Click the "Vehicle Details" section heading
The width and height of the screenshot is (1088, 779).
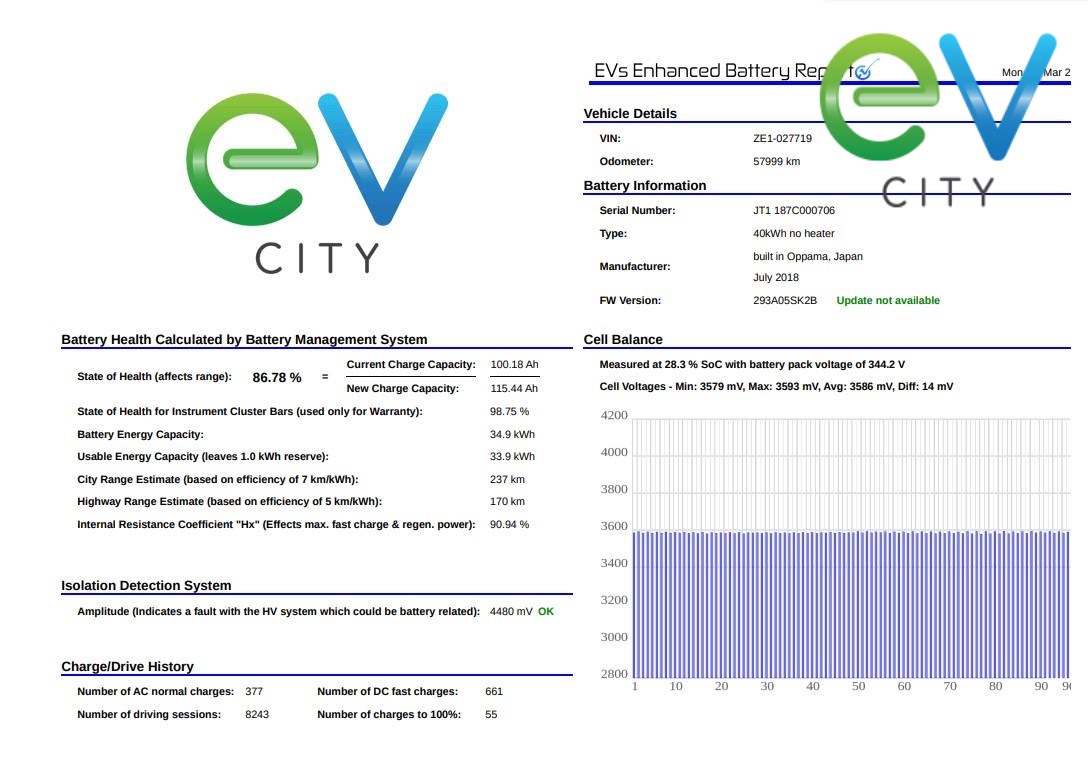point(630,114)
